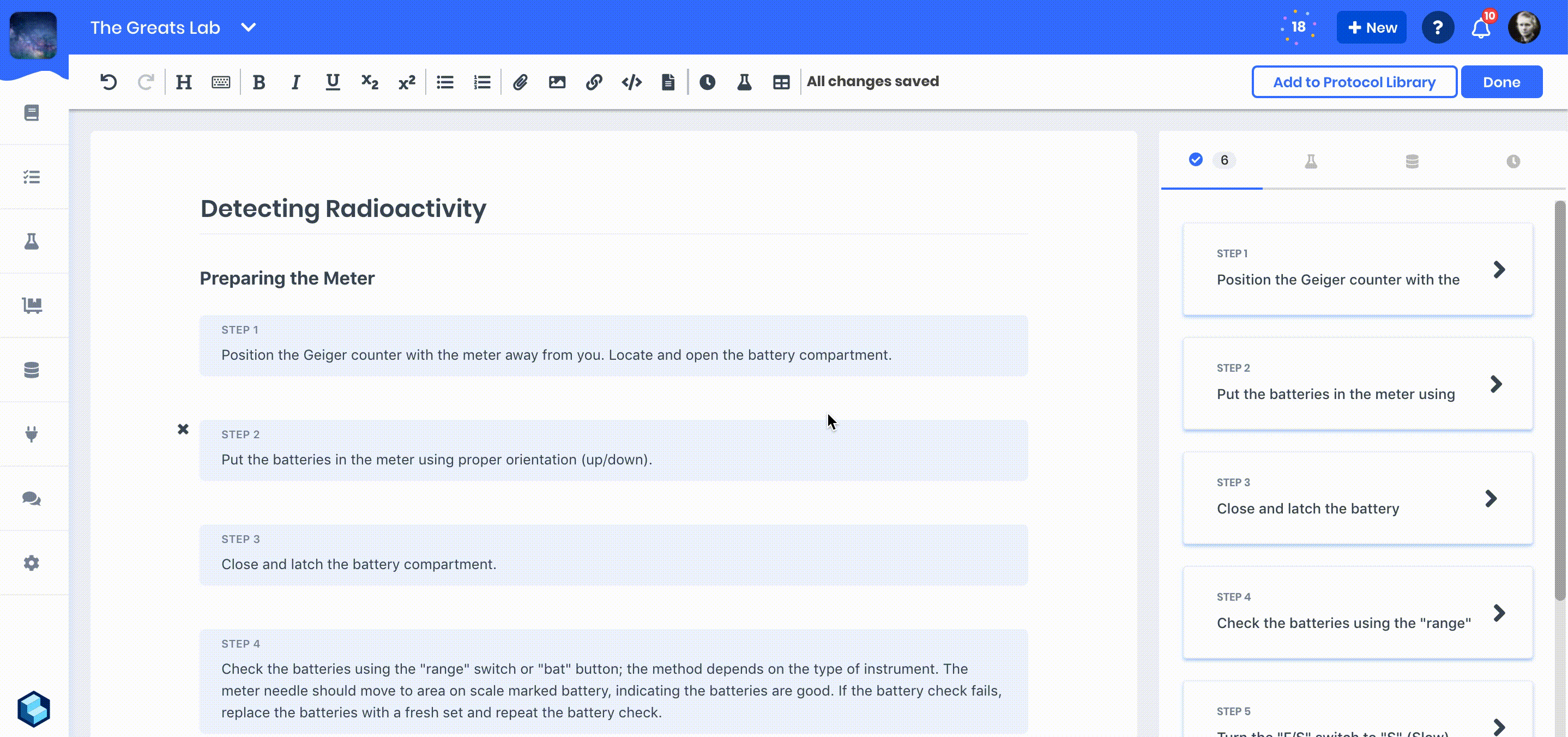
Task: Insert a table using toolbar icon
Action: point(781,82)
